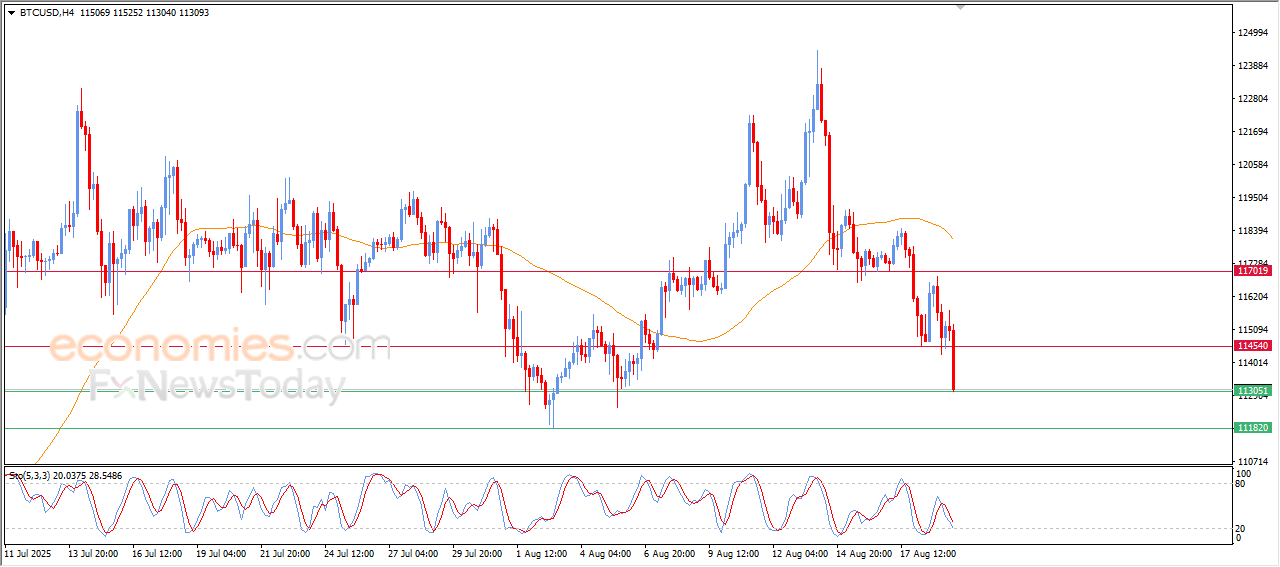The height and width of the screenshot is (567, 1280).
Task: Click the 124994 price axis value
Action: point(1253,33)
